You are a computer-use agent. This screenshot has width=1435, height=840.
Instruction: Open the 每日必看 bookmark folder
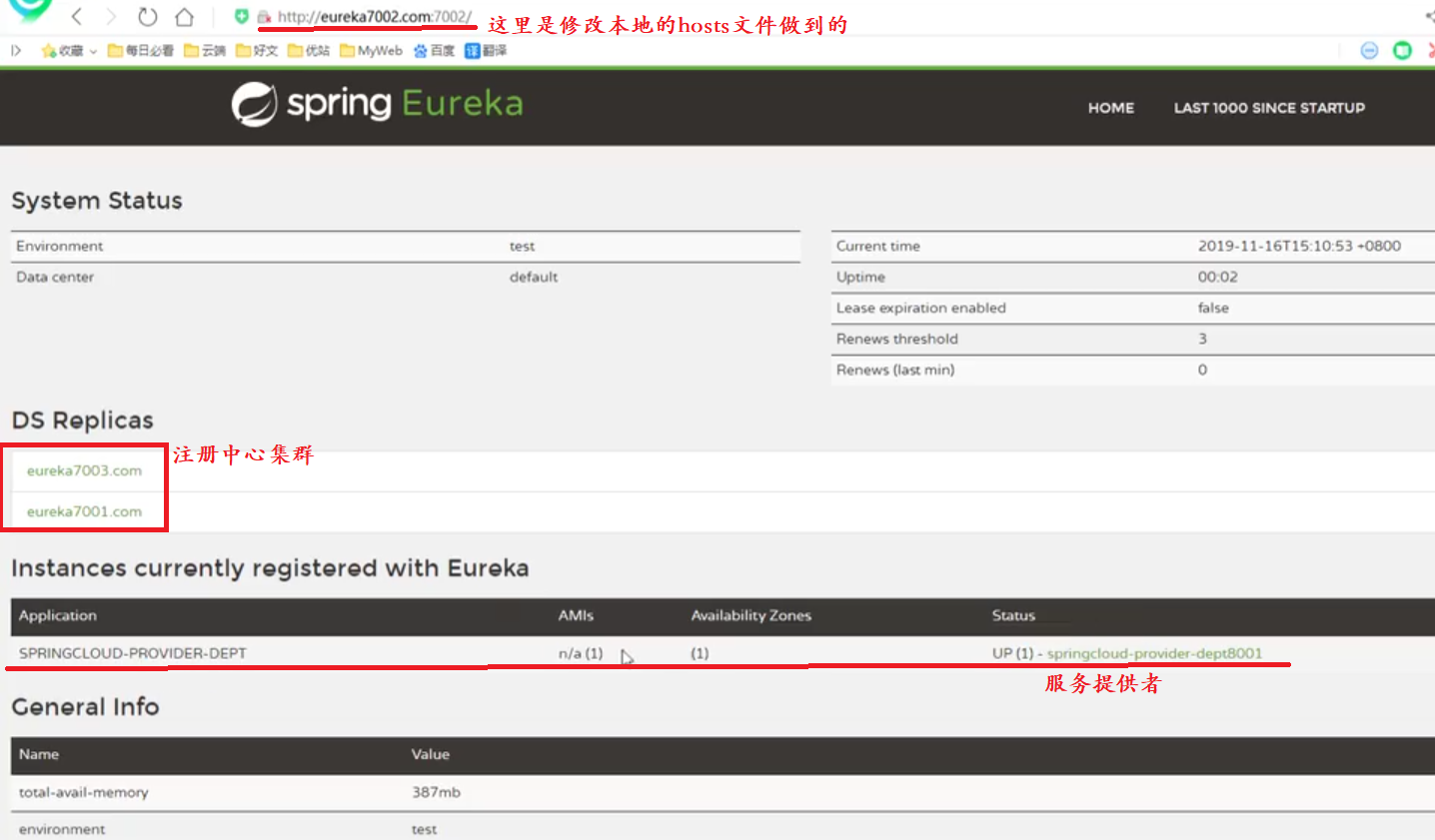[x=141, y=50]
